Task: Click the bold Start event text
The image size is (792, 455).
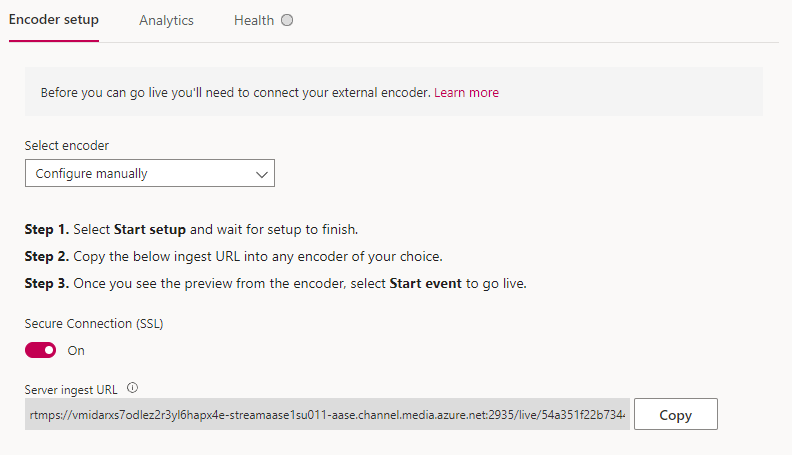Action: (x=425, y=283)
